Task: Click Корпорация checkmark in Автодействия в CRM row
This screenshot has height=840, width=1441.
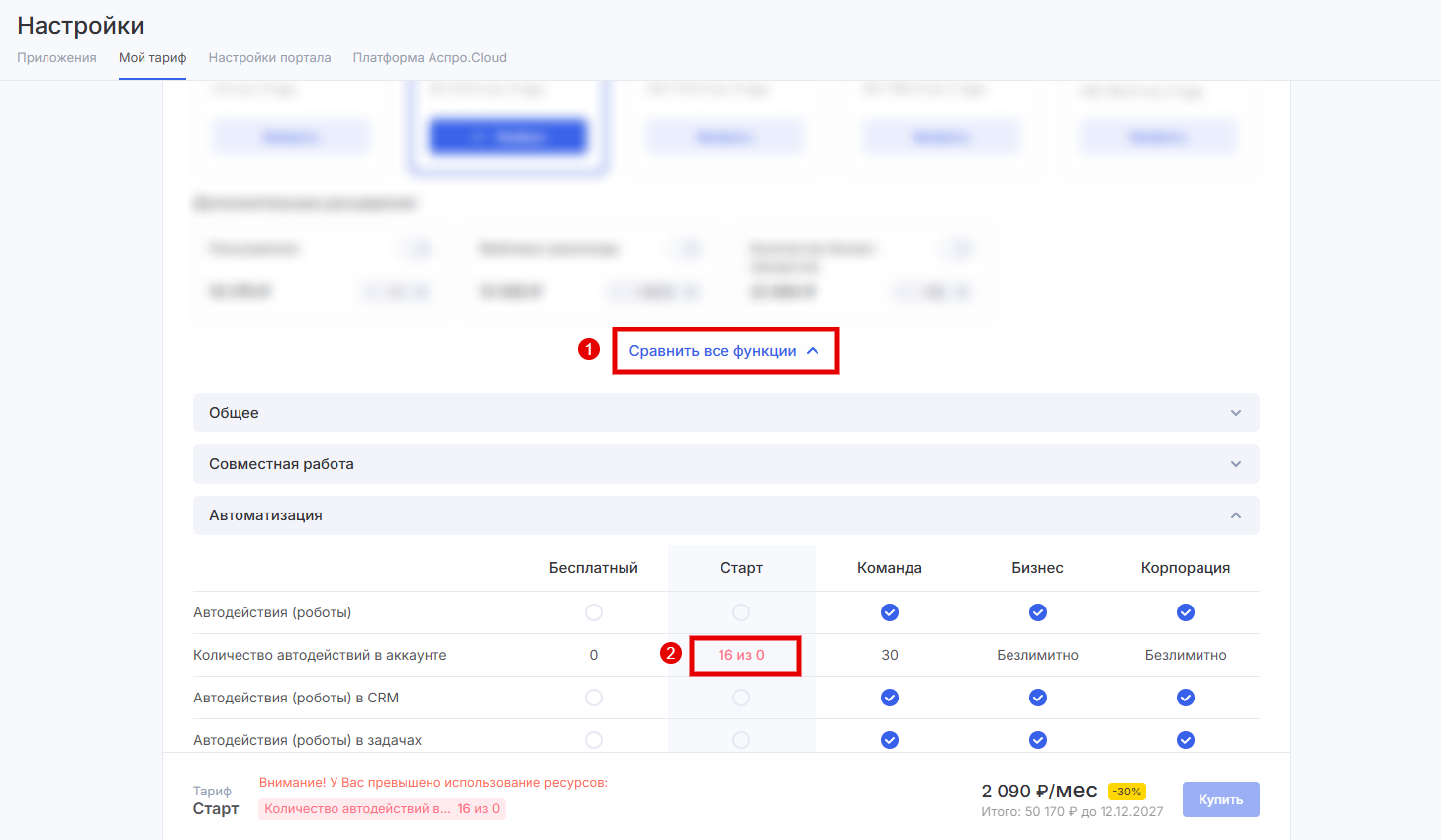Action: [x=1185, y=698]
